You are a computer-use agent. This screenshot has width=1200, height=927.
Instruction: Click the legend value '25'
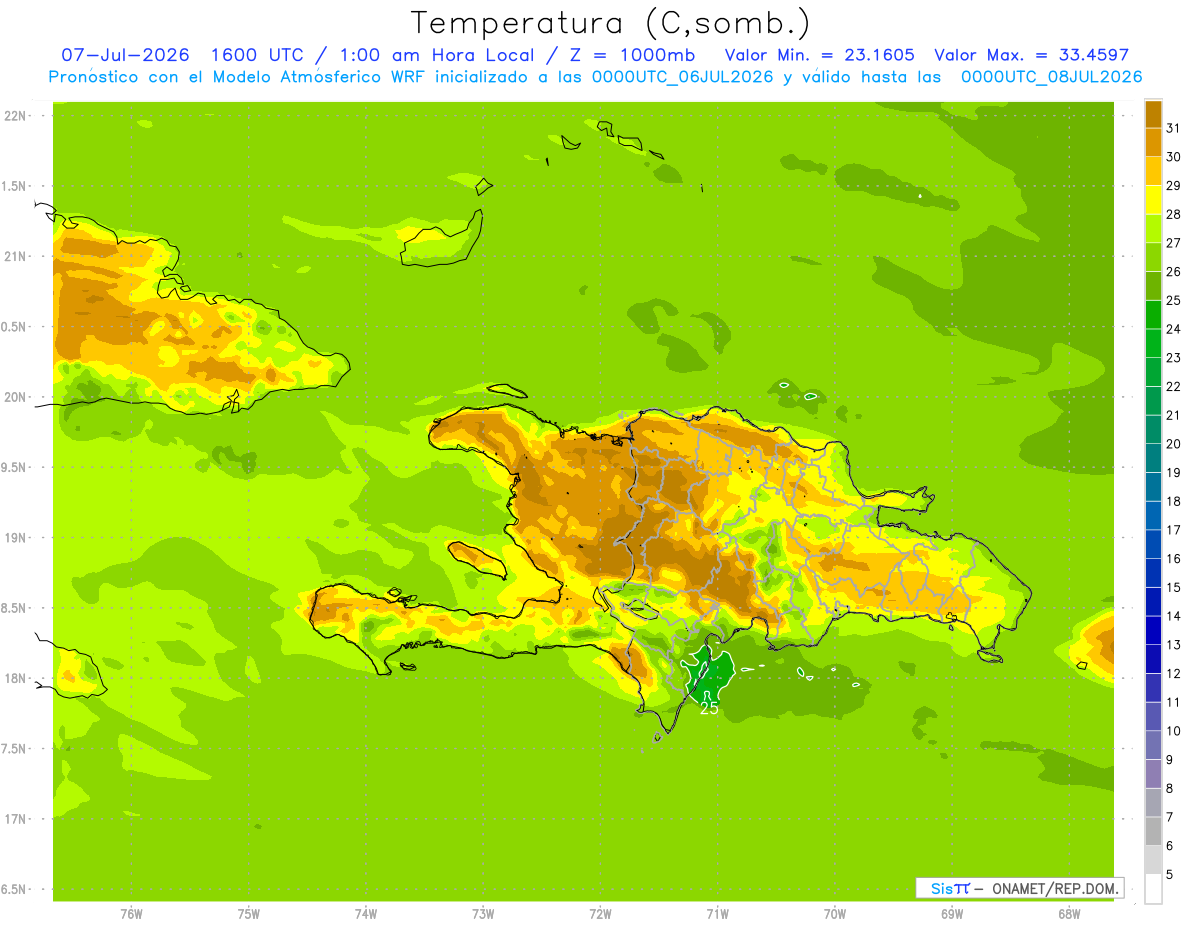tap(1173, 300)
